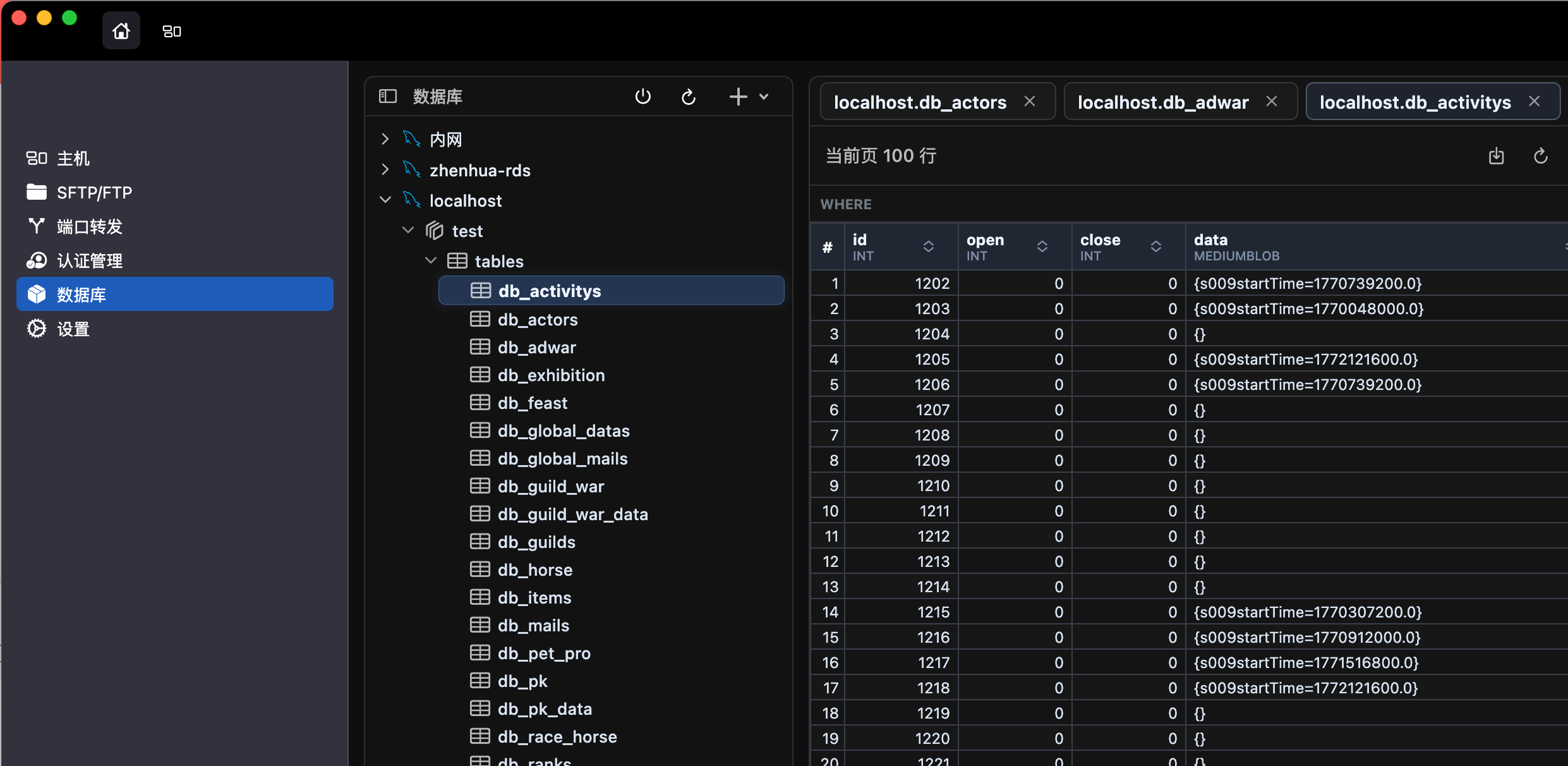Click the plus add connection icon
Viewport: 1568px width, 766px height.
click(737, 96)
